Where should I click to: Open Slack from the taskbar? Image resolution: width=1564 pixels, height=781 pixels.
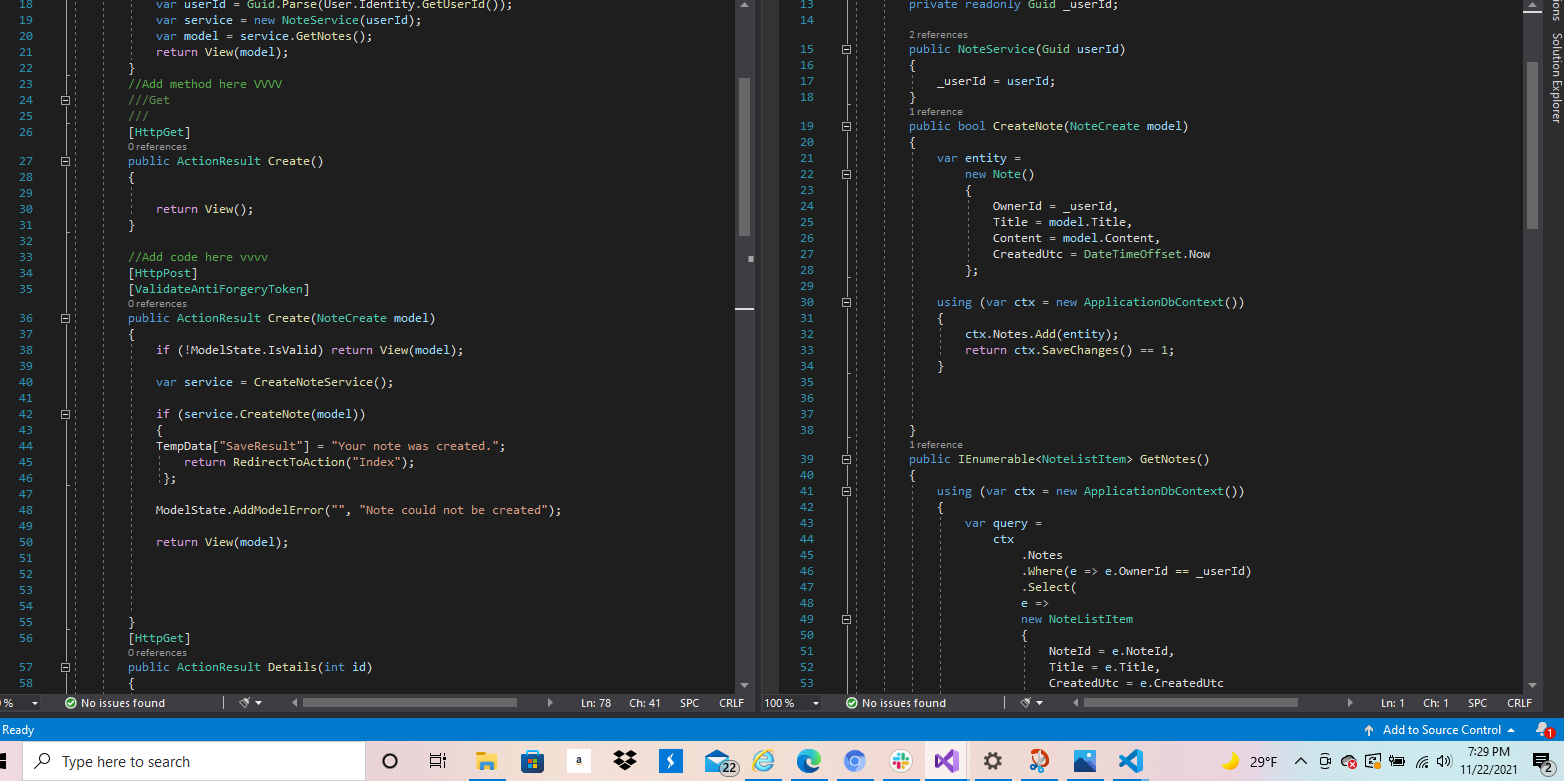(x=901, y=761)
